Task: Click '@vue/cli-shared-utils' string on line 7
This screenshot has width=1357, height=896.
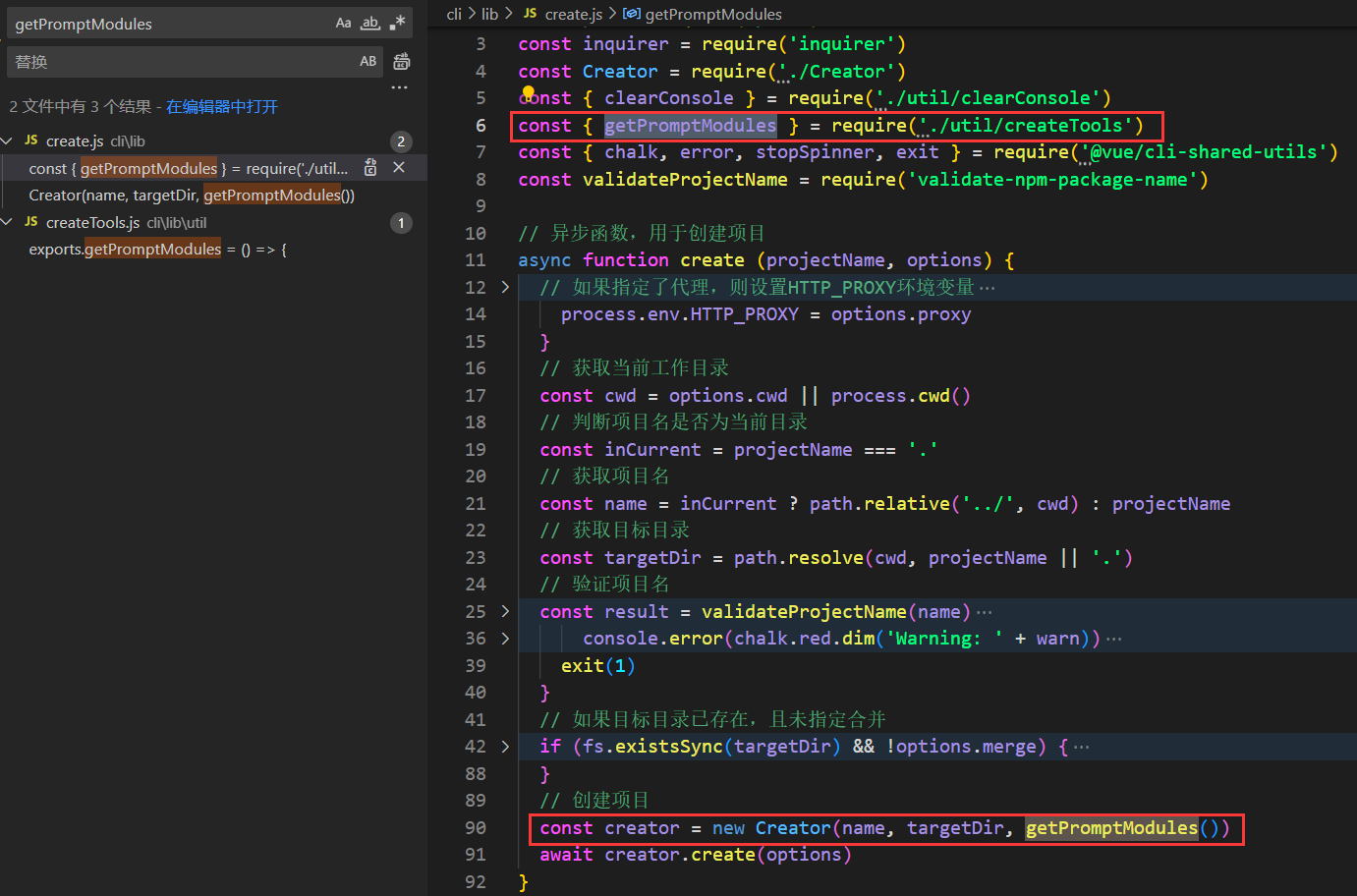Action: [x=1204, y=152]
